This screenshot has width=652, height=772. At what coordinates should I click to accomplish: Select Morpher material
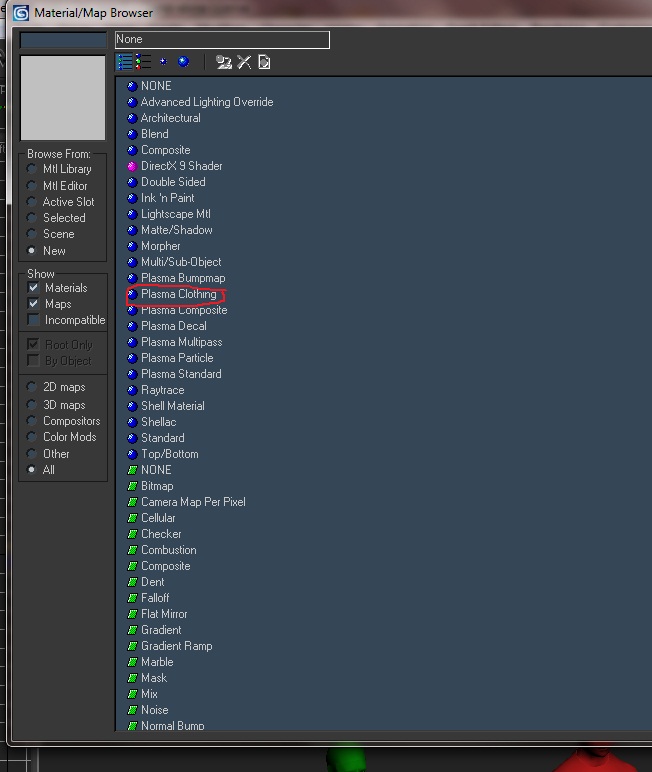pyautogui.click(x=161, y=246)
